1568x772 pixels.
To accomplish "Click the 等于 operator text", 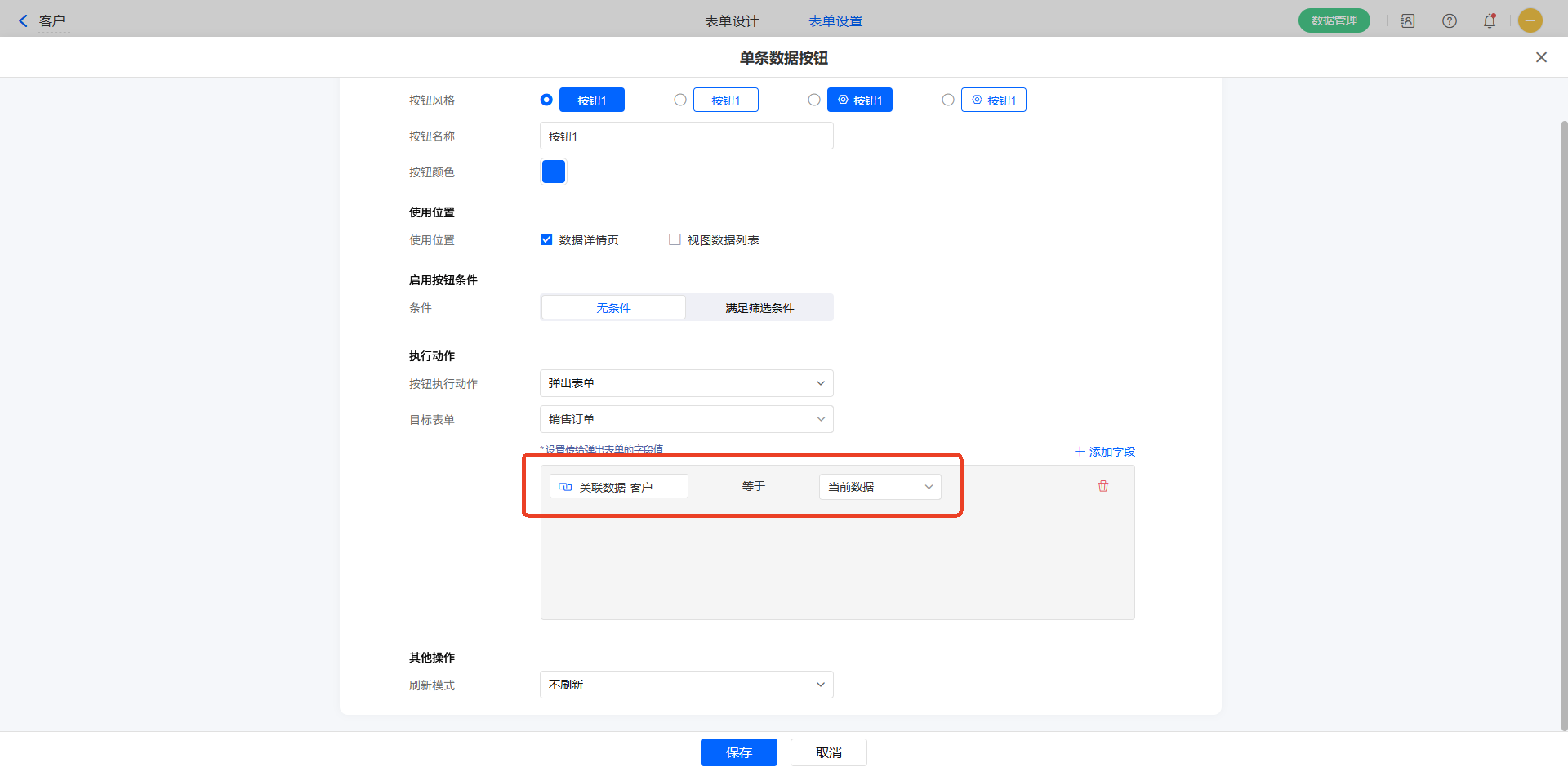I will click(754, 486).
